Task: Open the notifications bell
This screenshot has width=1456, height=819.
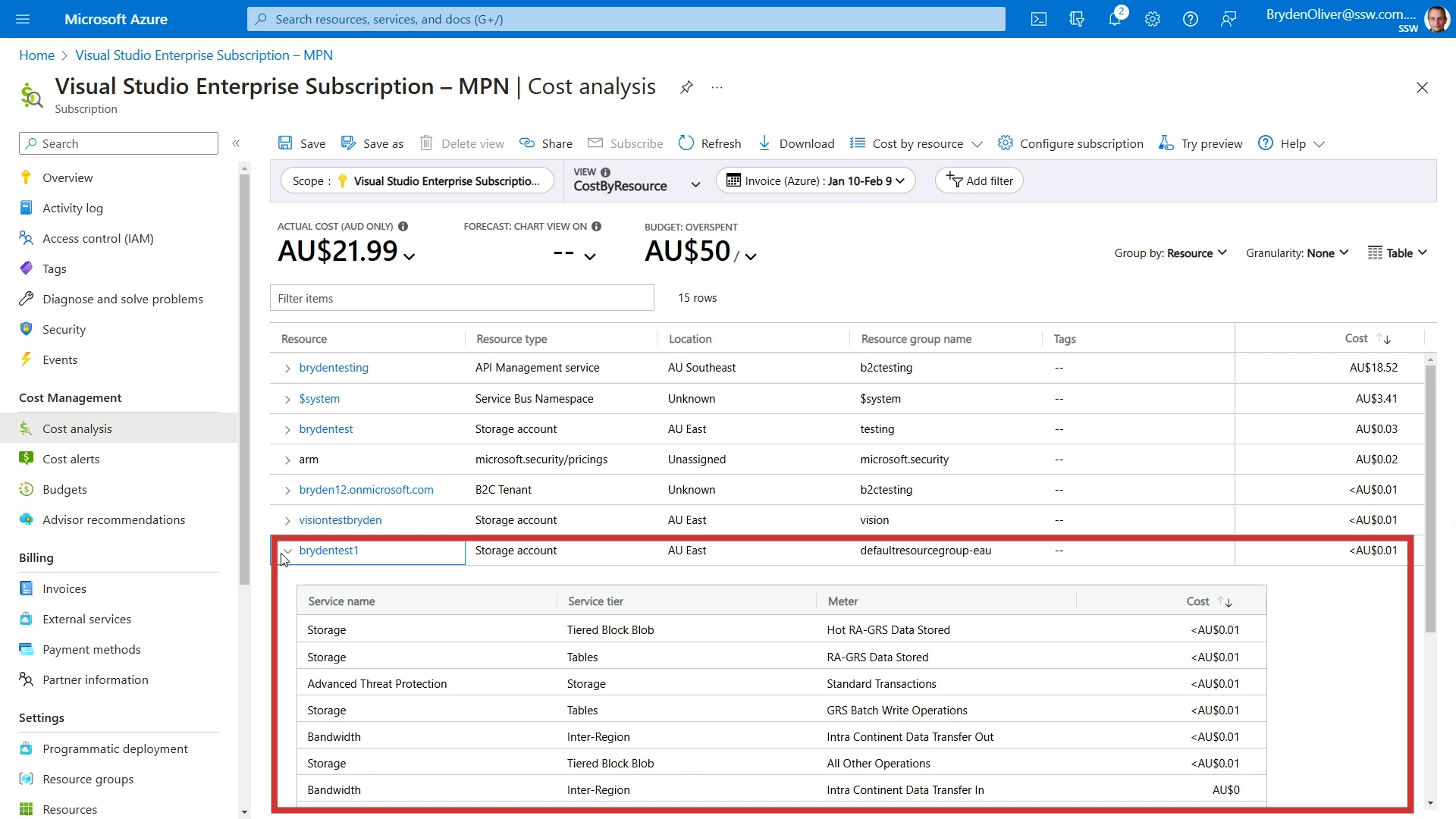Action: pos(1115,20)
